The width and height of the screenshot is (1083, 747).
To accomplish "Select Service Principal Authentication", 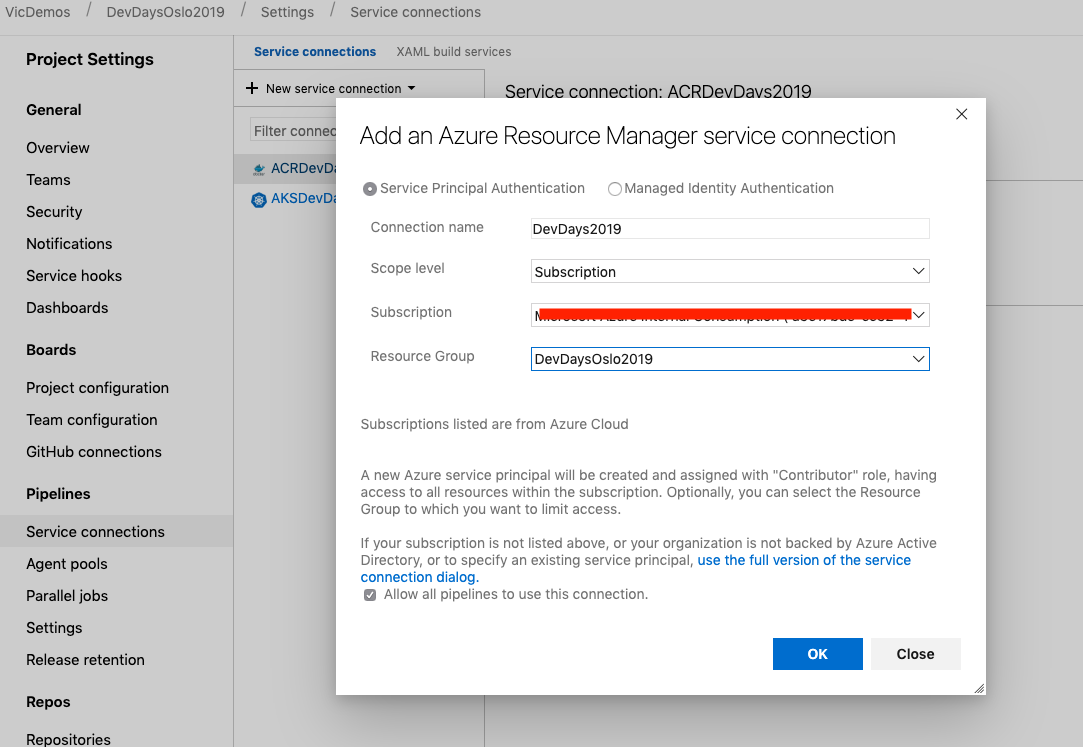I will point(370,188).
